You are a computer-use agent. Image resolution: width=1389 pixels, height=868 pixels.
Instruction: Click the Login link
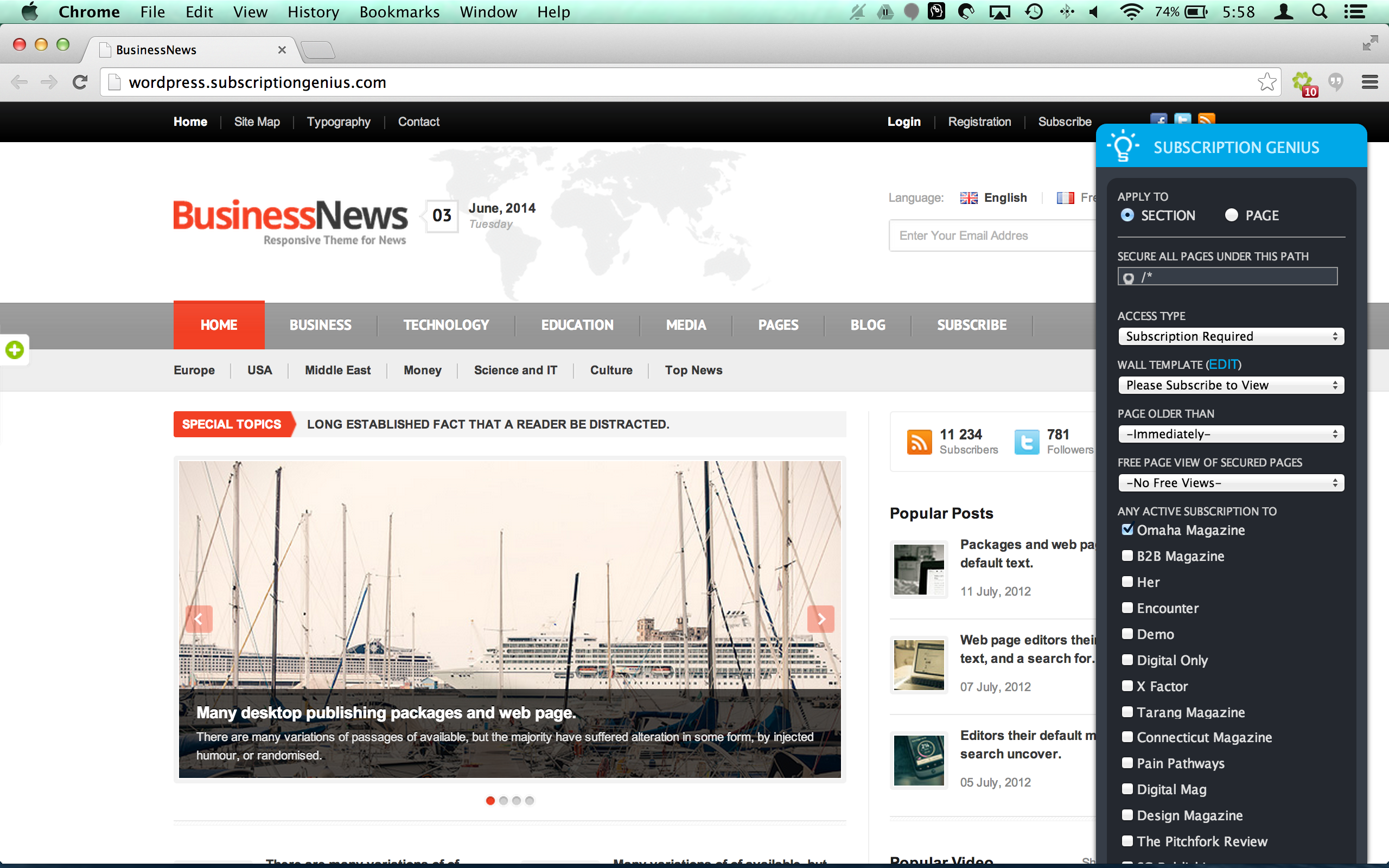904,122
